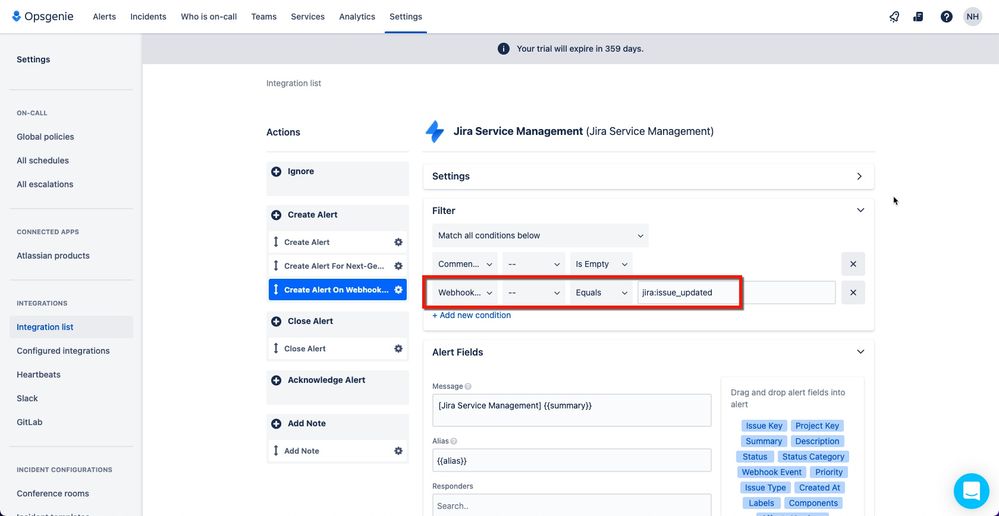Viewport: 999px width, 516px height.
Task: Open gear settings for Add Note rule
Action: tap(398, 451)
